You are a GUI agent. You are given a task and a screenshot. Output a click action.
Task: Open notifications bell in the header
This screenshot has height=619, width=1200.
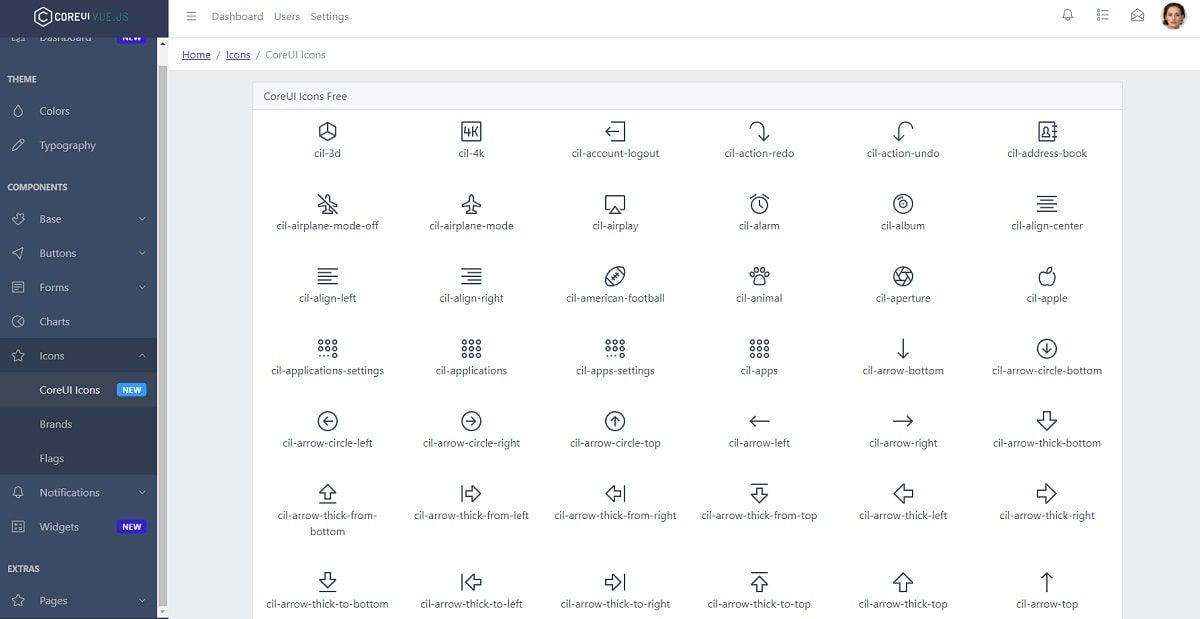point(1068,15)
